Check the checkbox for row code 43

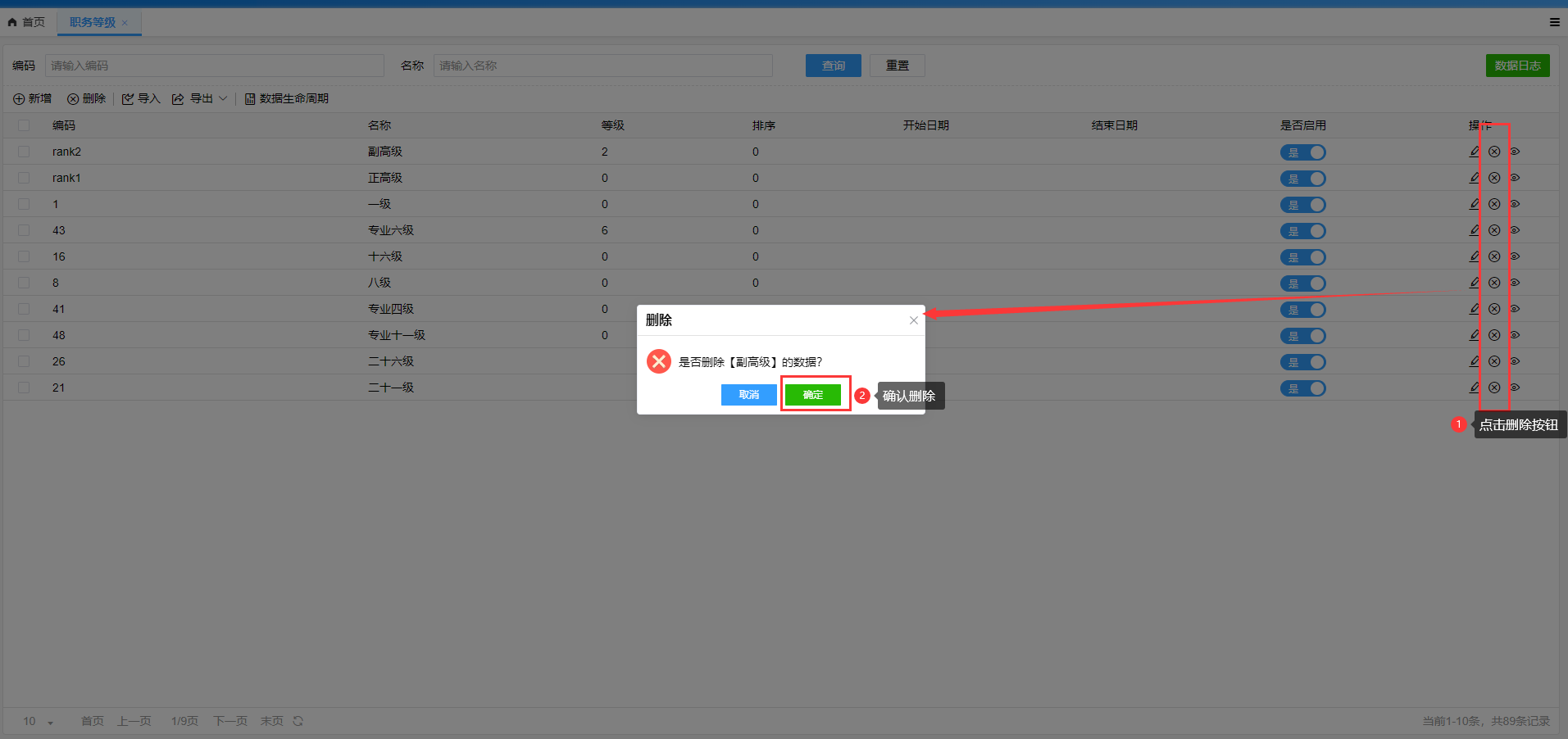[24, 230]
